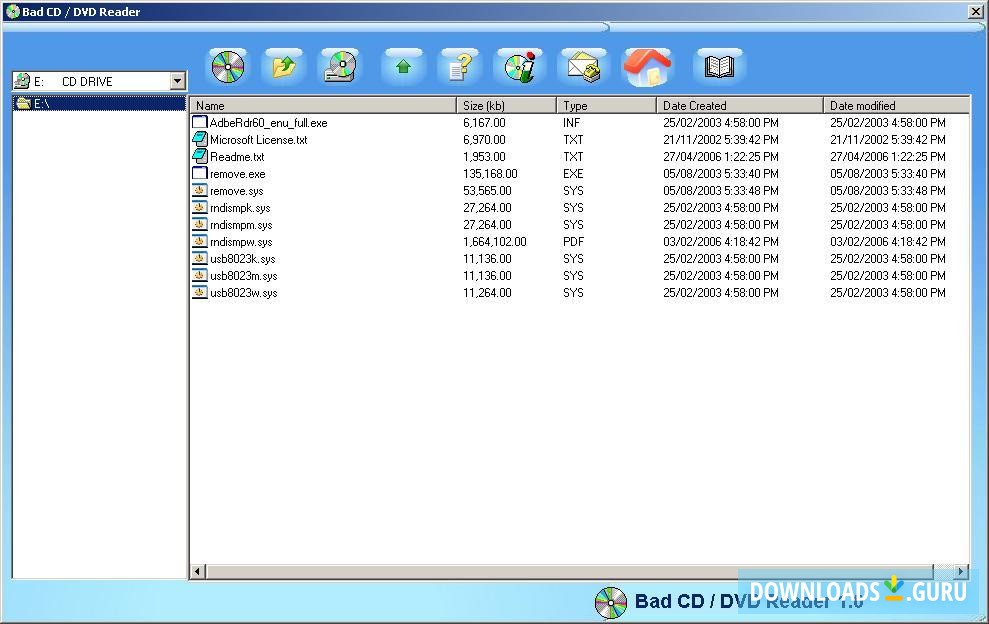Viewport: 989px width, 624px height.
Task: Click the CD disc toolbar icon
Action: (x=228, y=67)
